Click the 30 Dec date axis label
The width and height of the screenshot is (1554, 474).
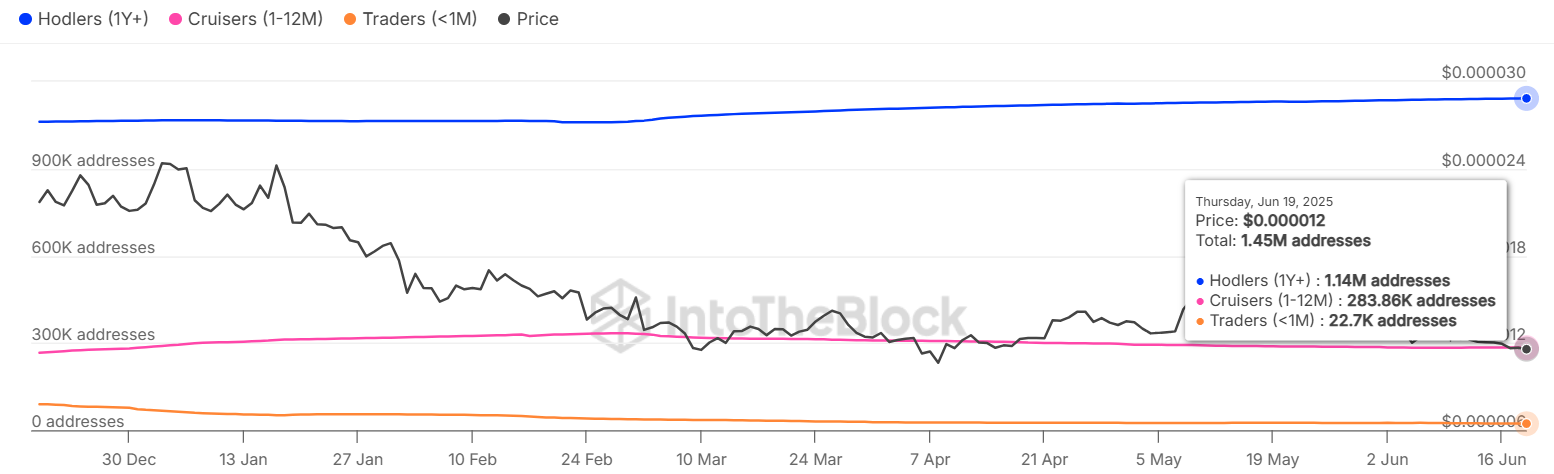(x=128, y=460)
